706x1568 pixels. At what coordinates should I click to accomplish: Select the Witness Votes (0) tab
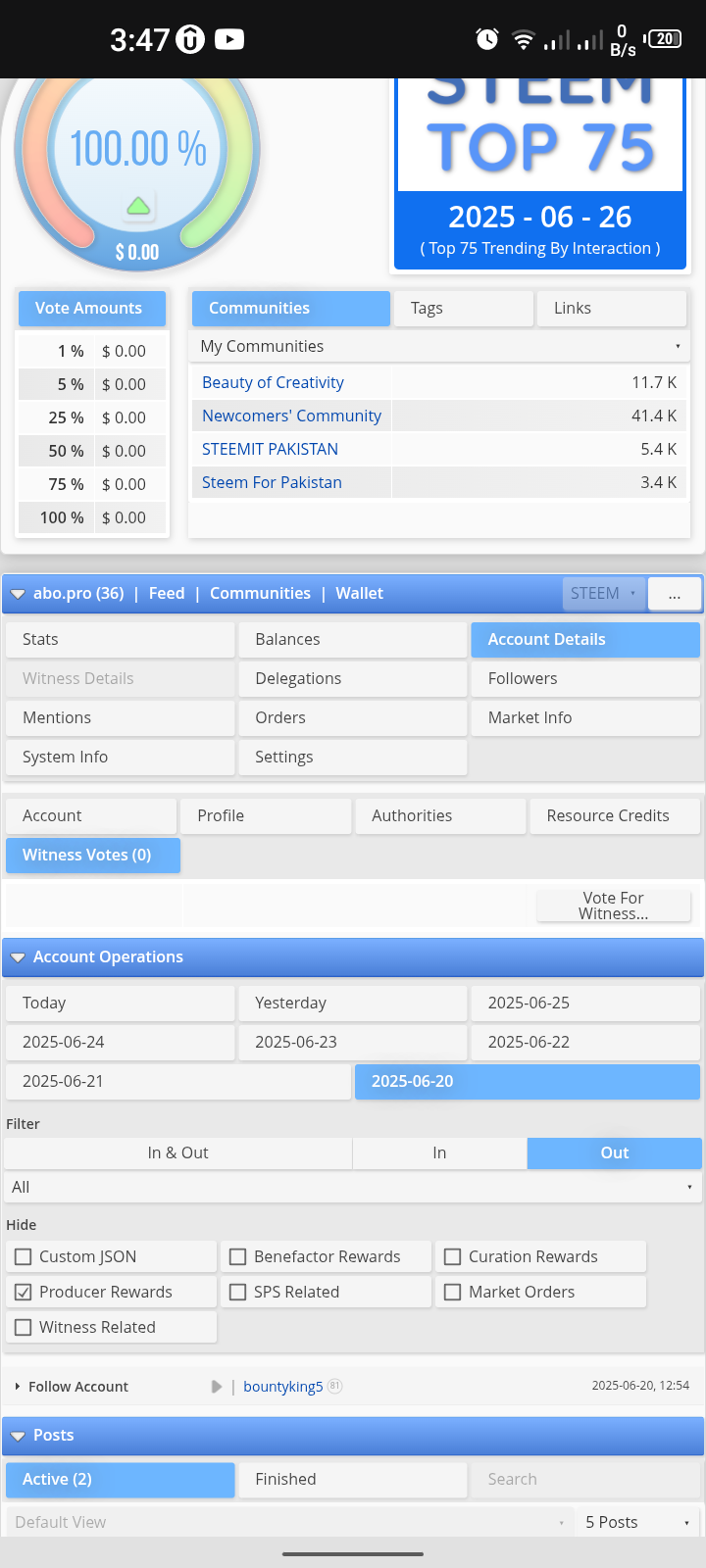point(93,855)
